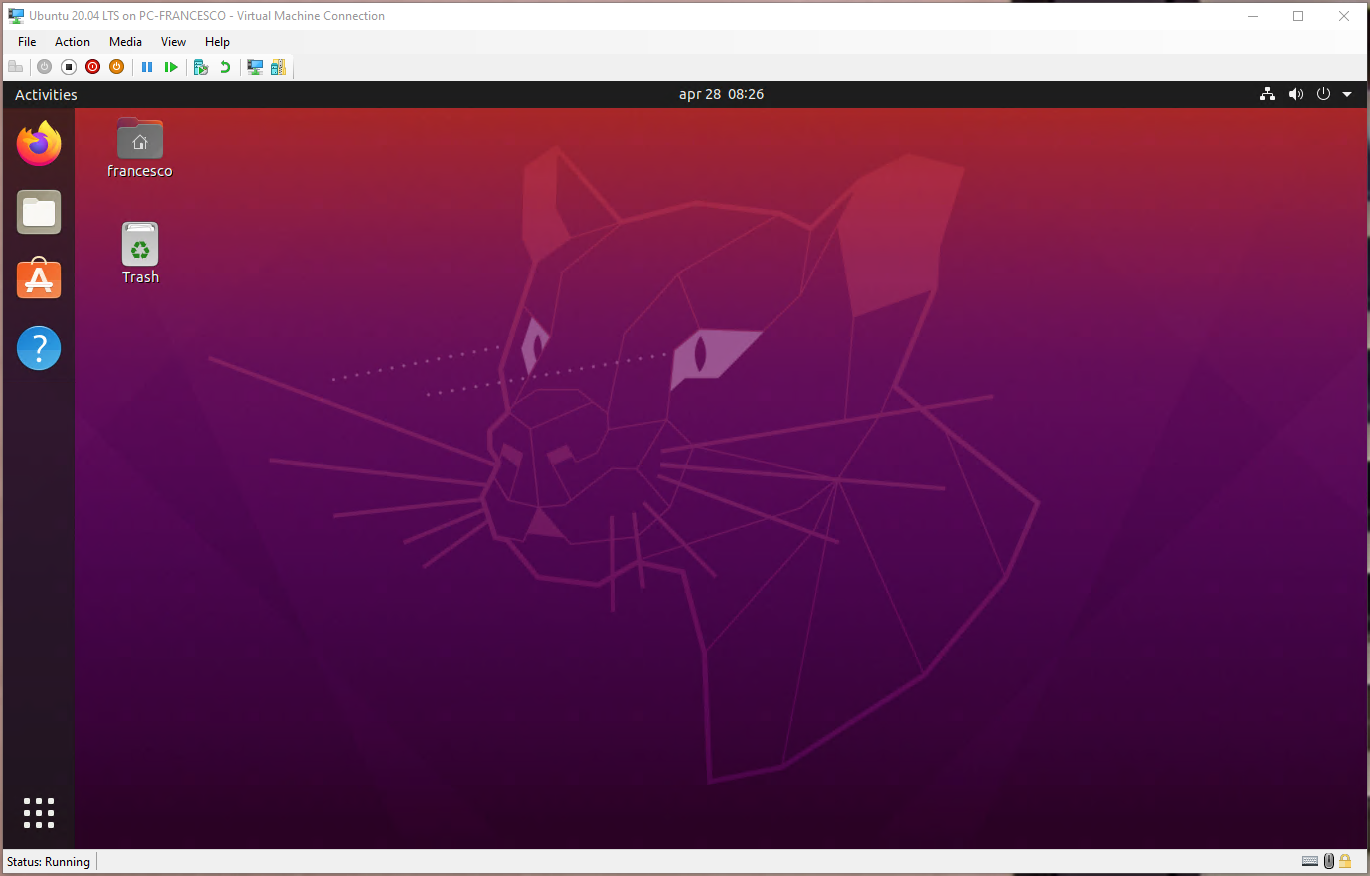The image size is (1370, 876).
Task: Click the Activities button in the top bar
Action: [x=45, y=93]
